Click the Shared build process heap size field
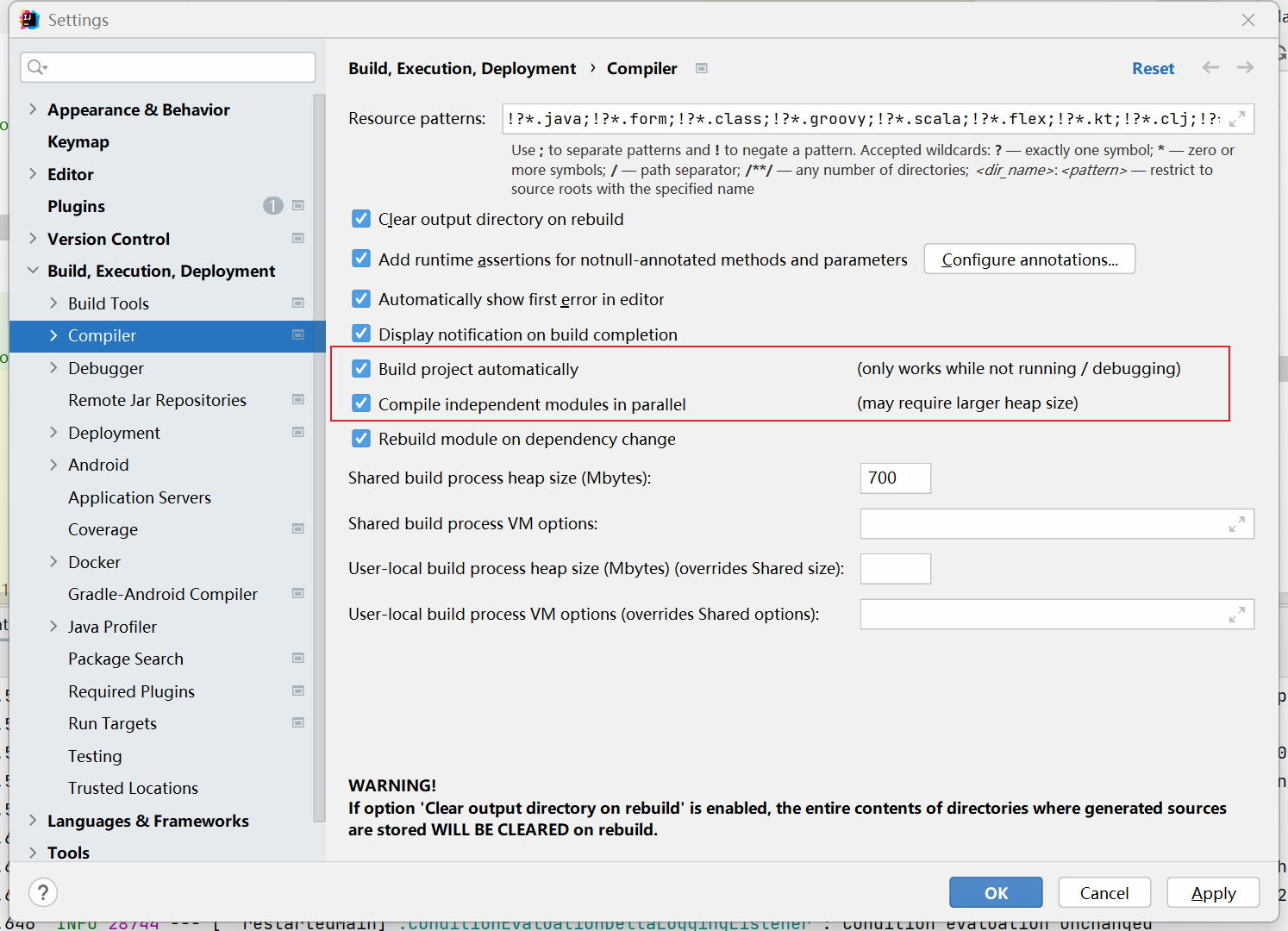The image size is (1288, 931). (895, 478)
